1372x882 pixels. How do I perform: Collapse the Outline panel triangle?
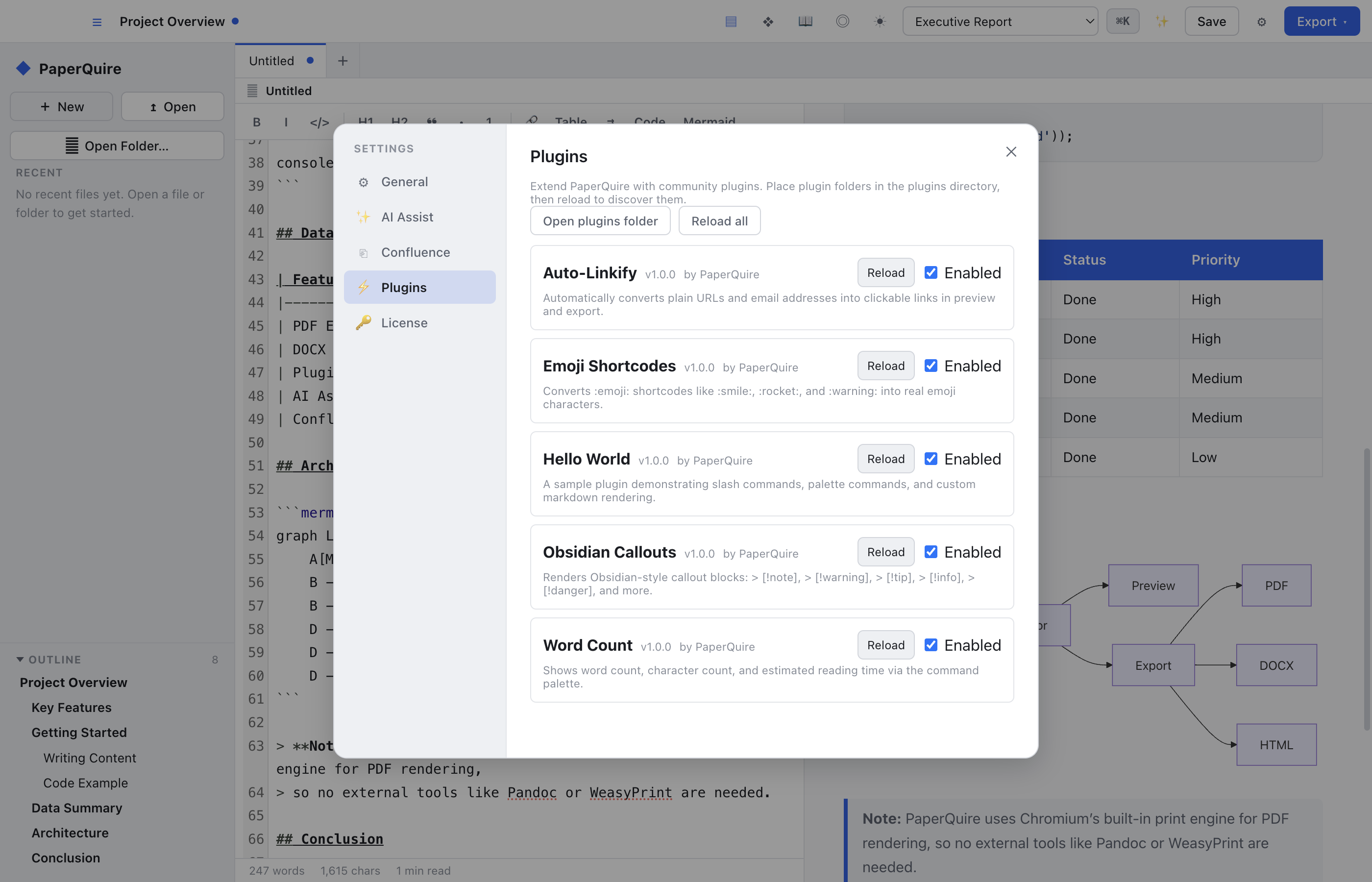coord(20,659)
